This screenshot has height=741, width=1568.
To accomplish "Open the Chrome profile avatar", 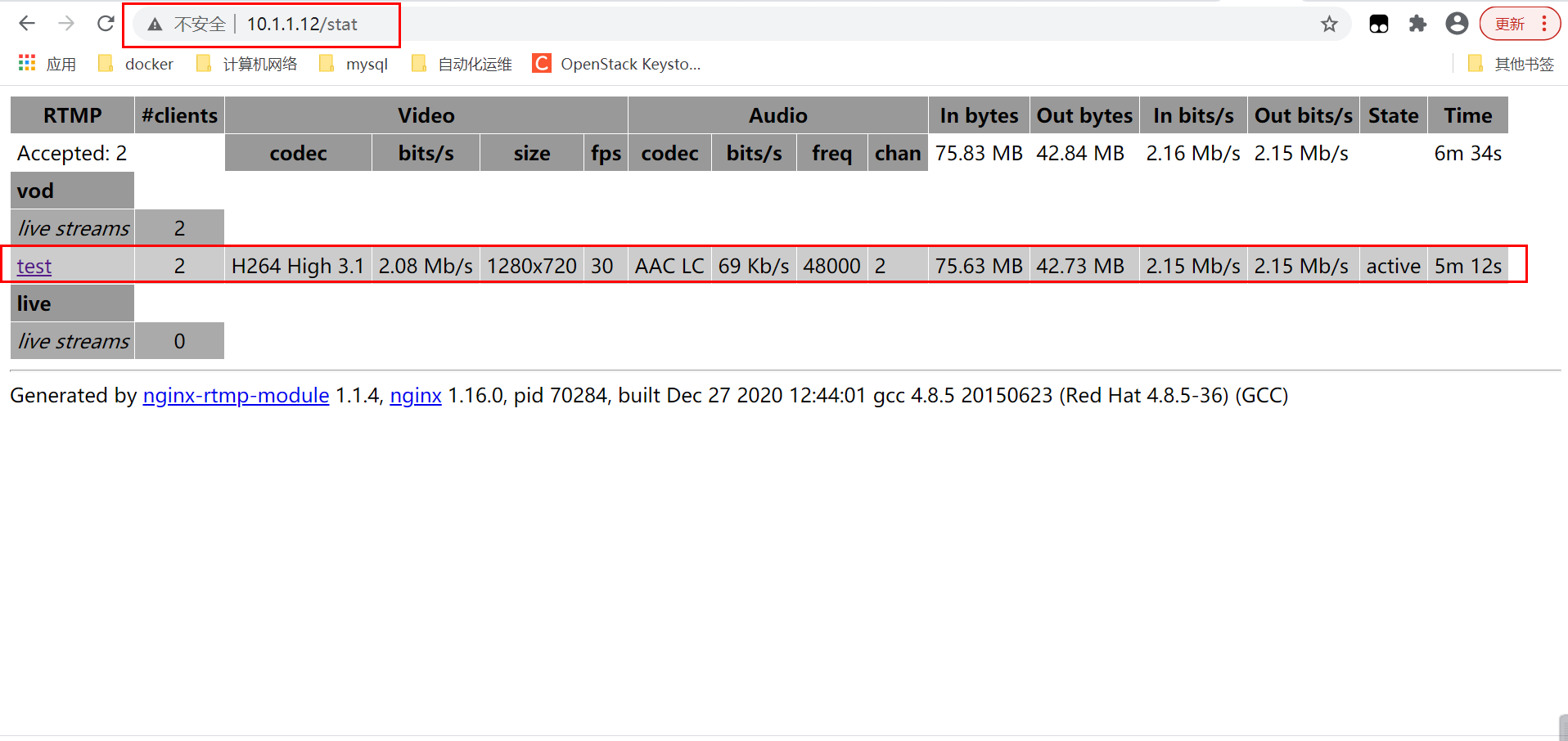I will pos(1457,24).
